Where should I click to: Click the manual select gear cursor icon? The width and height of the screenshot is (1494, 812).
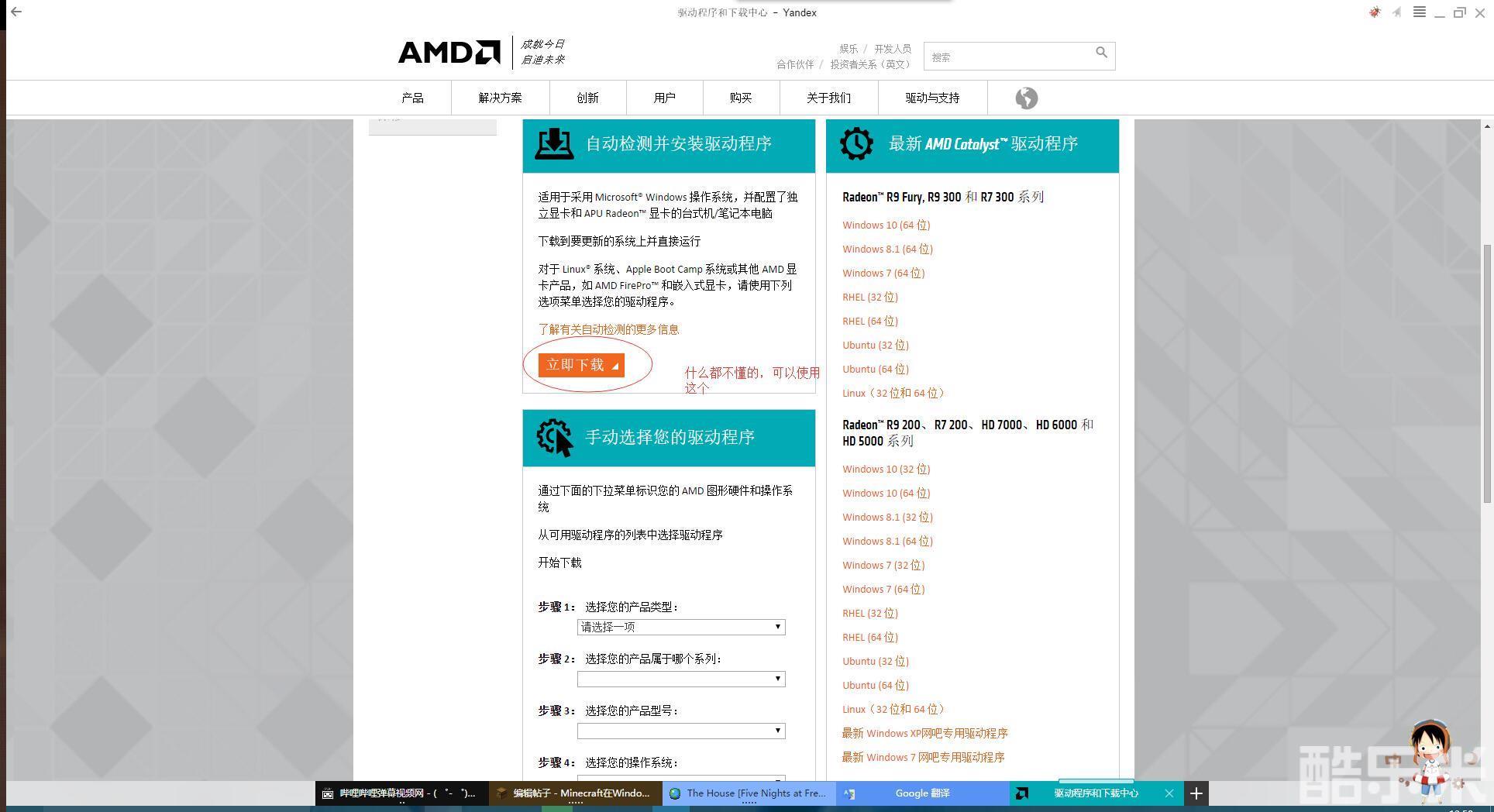pos(555,438)
